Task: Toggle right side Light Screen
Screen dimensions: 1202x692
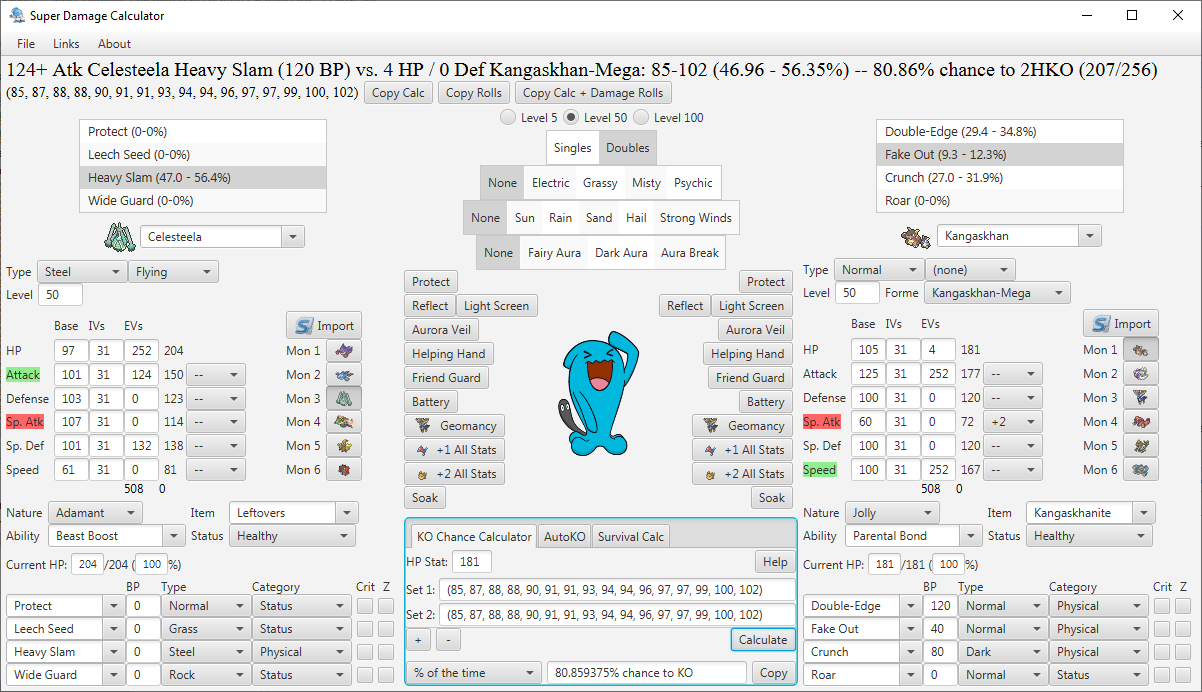Action: tap(751, 306)
